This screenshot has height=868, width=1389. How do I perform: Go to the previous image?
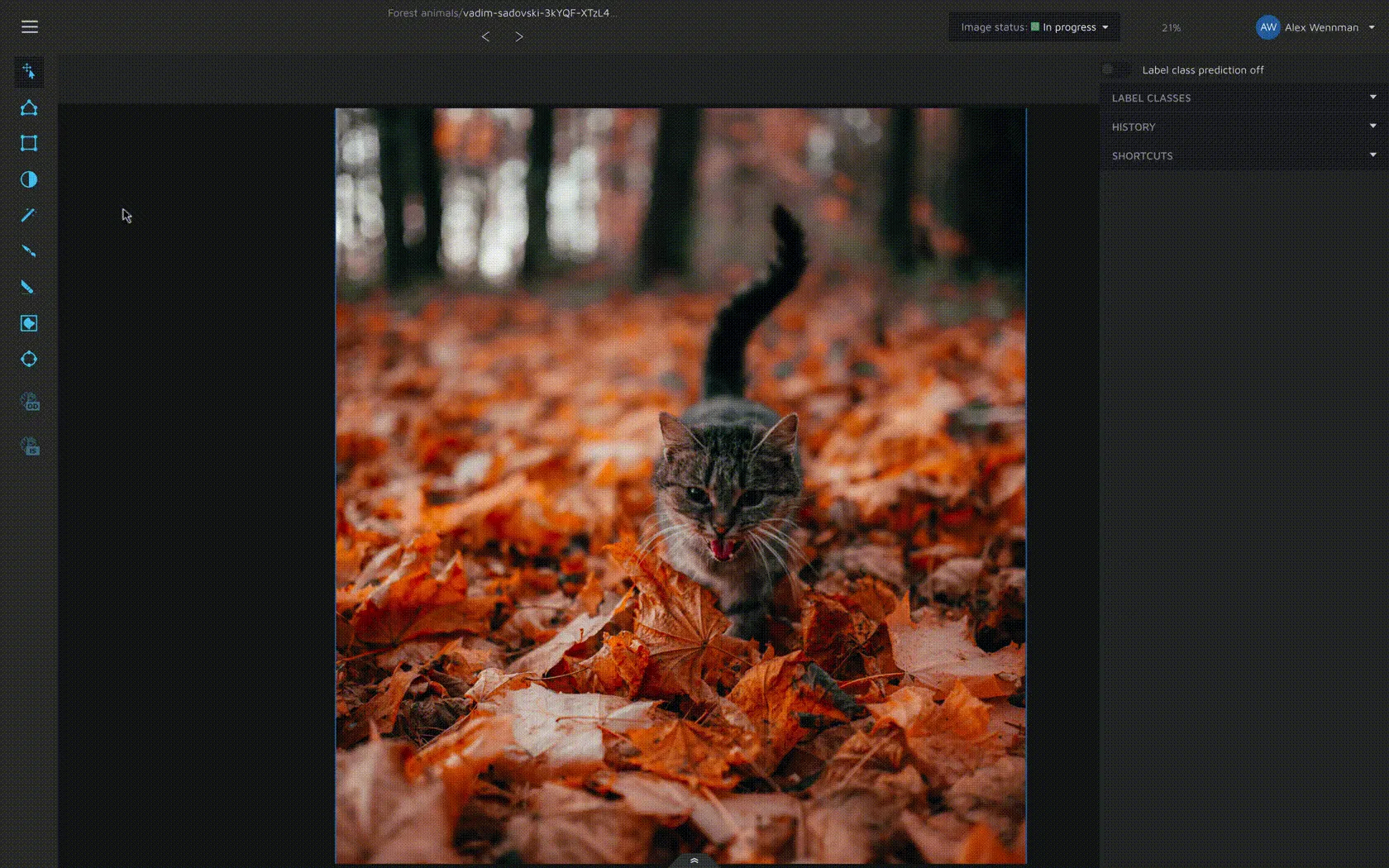coord(485,36)
